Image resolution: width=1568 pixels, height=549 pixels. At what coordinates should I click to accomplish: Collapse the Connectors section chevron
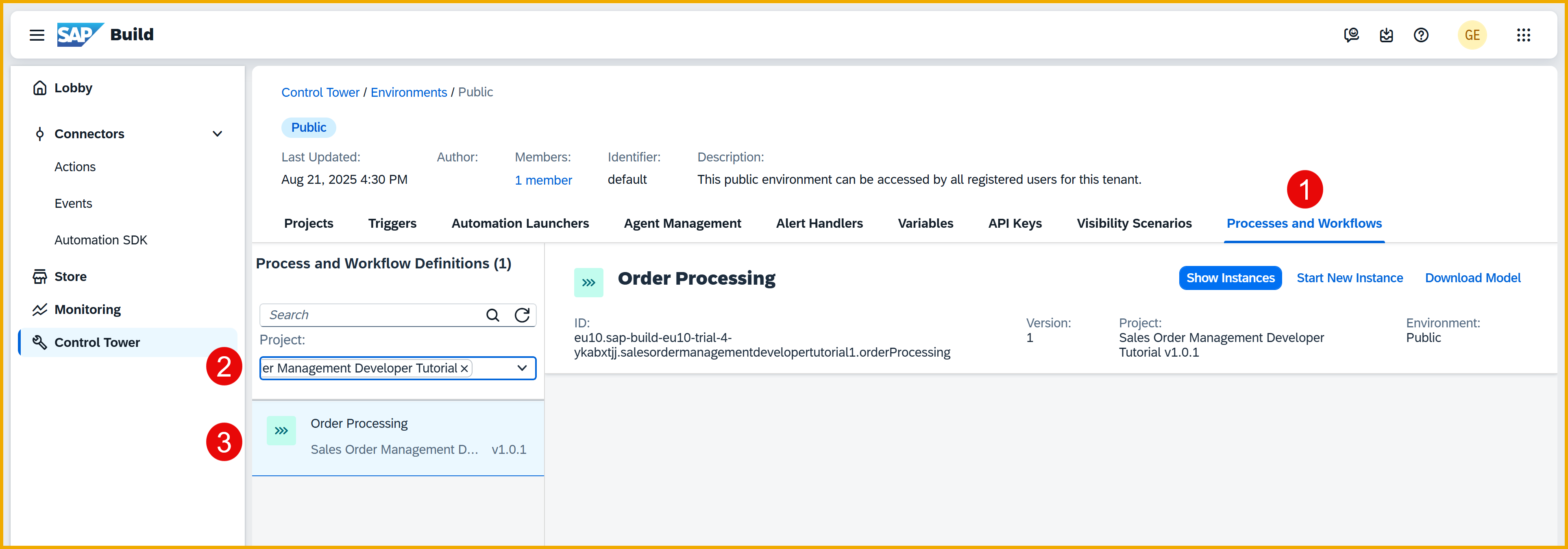click(217, 134)
